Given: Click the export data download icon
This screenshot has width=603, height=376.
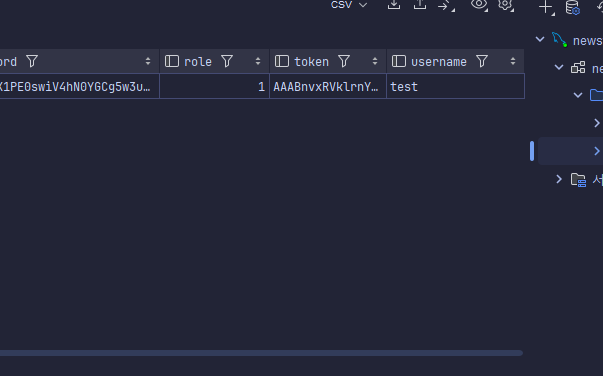Looking at the screenshot, I should (394, 5).
